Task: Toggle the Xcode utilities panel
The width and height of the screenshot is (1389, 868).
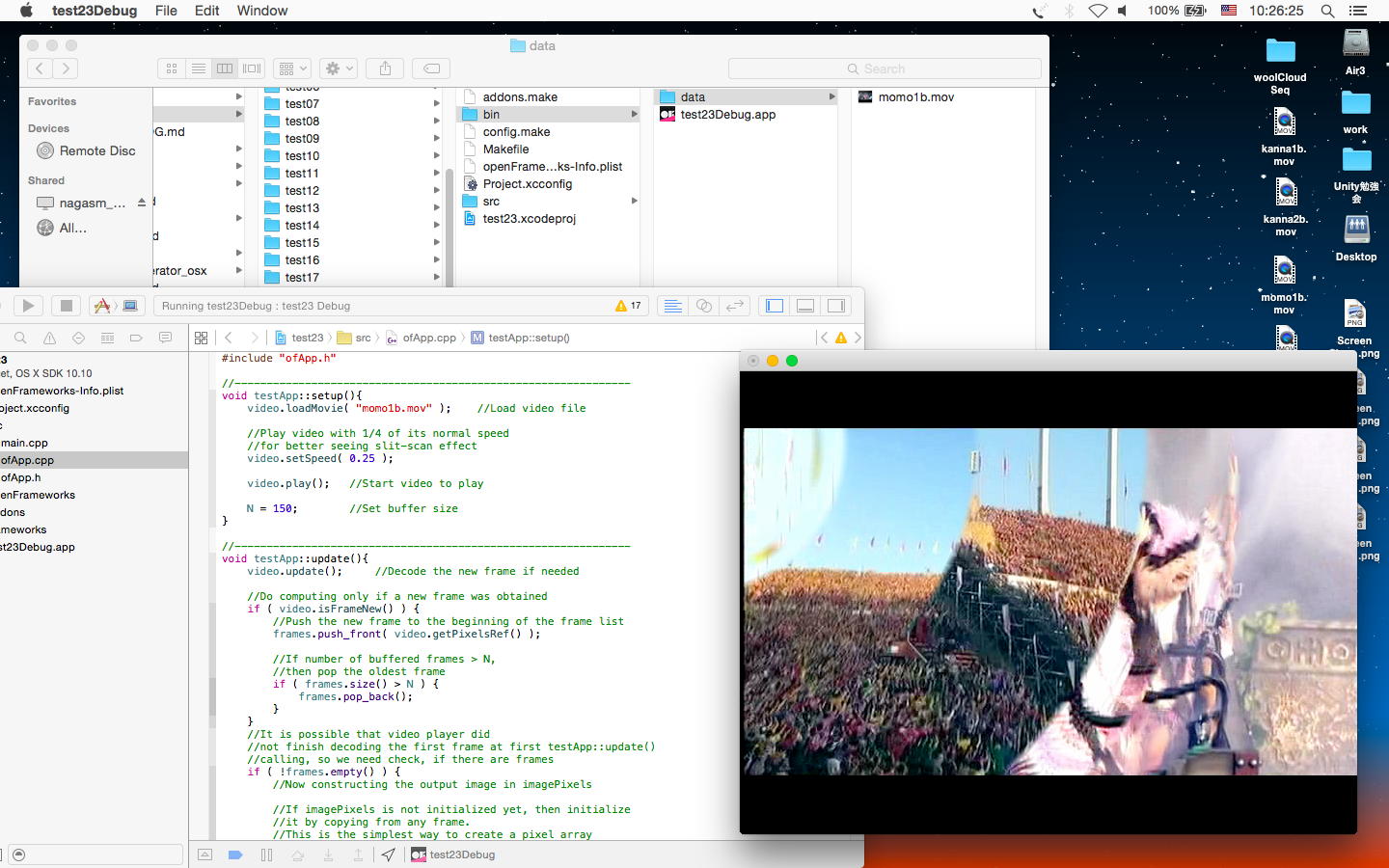Action: pyautogui.click(x=836, y=306)
